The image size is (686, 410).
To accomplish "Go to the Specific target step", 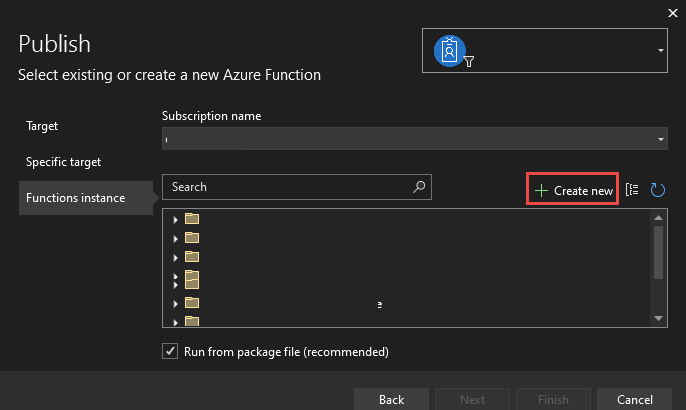I will 63,162.
